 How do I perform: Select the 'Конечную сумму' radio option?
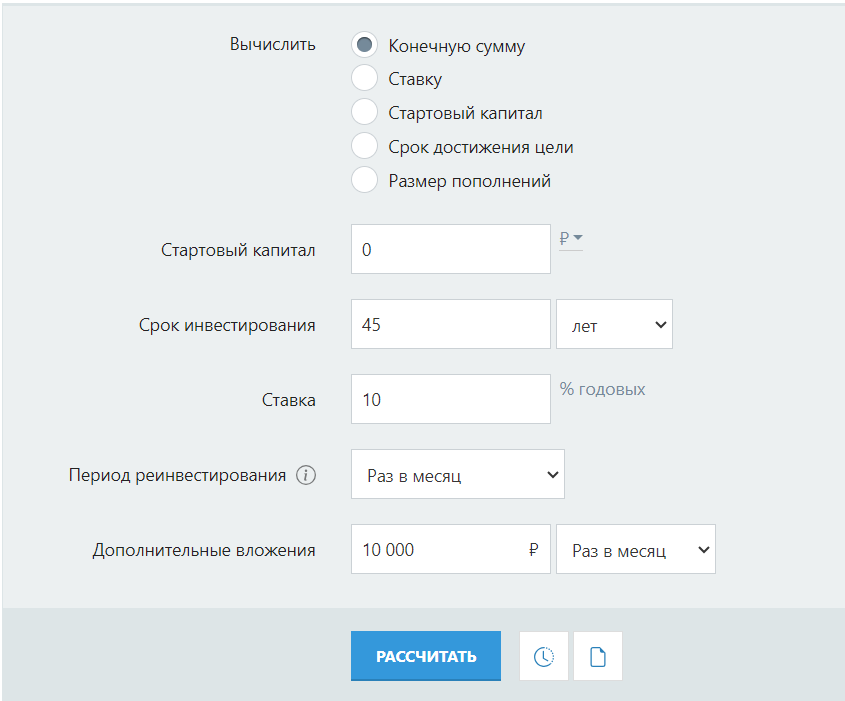(364, 44)
